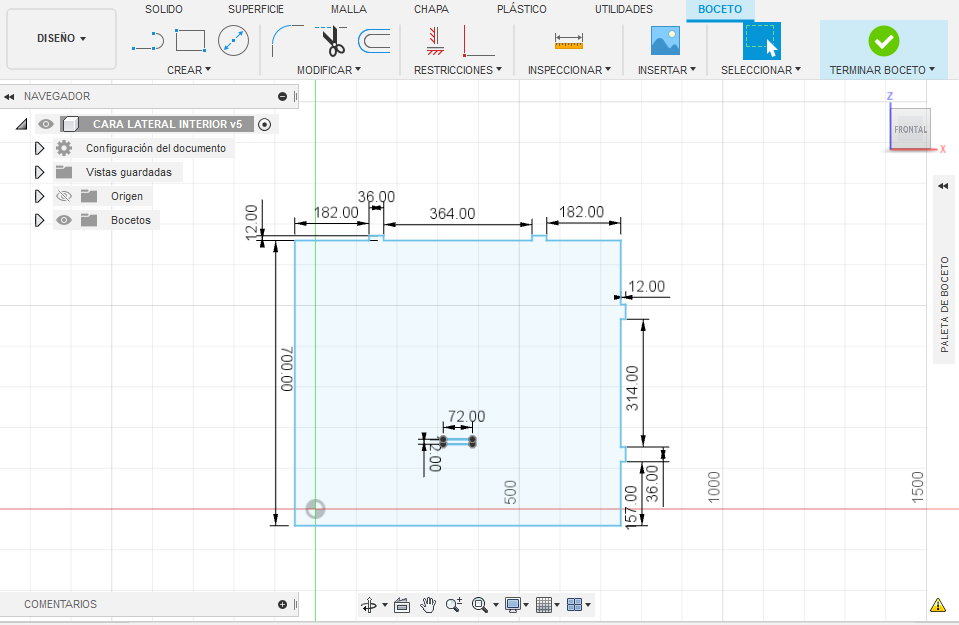Expand the Bocetos tree node

point(40,220)
